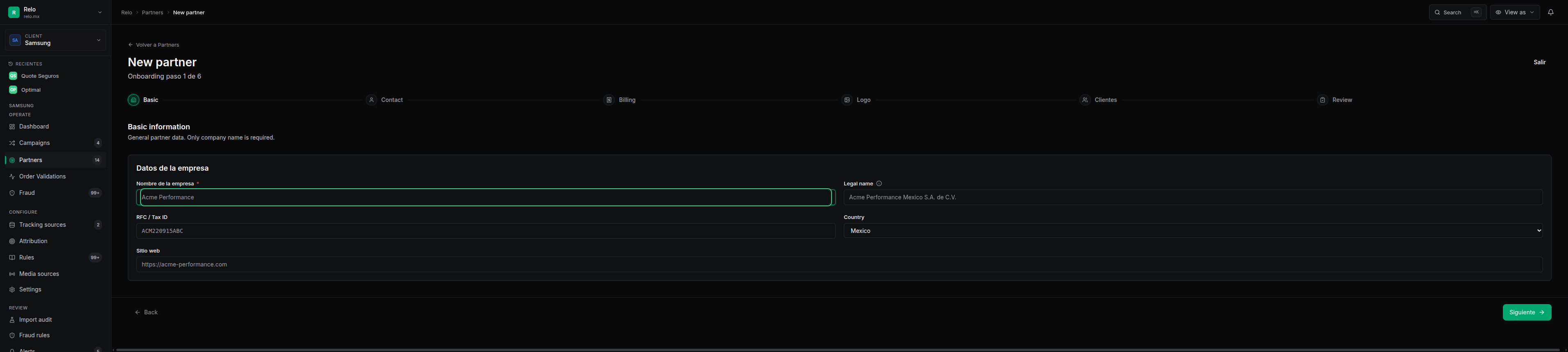The image size is (1568, 352).
Task: Click the Fraud 99+ badge
Action: click(95, 193)
